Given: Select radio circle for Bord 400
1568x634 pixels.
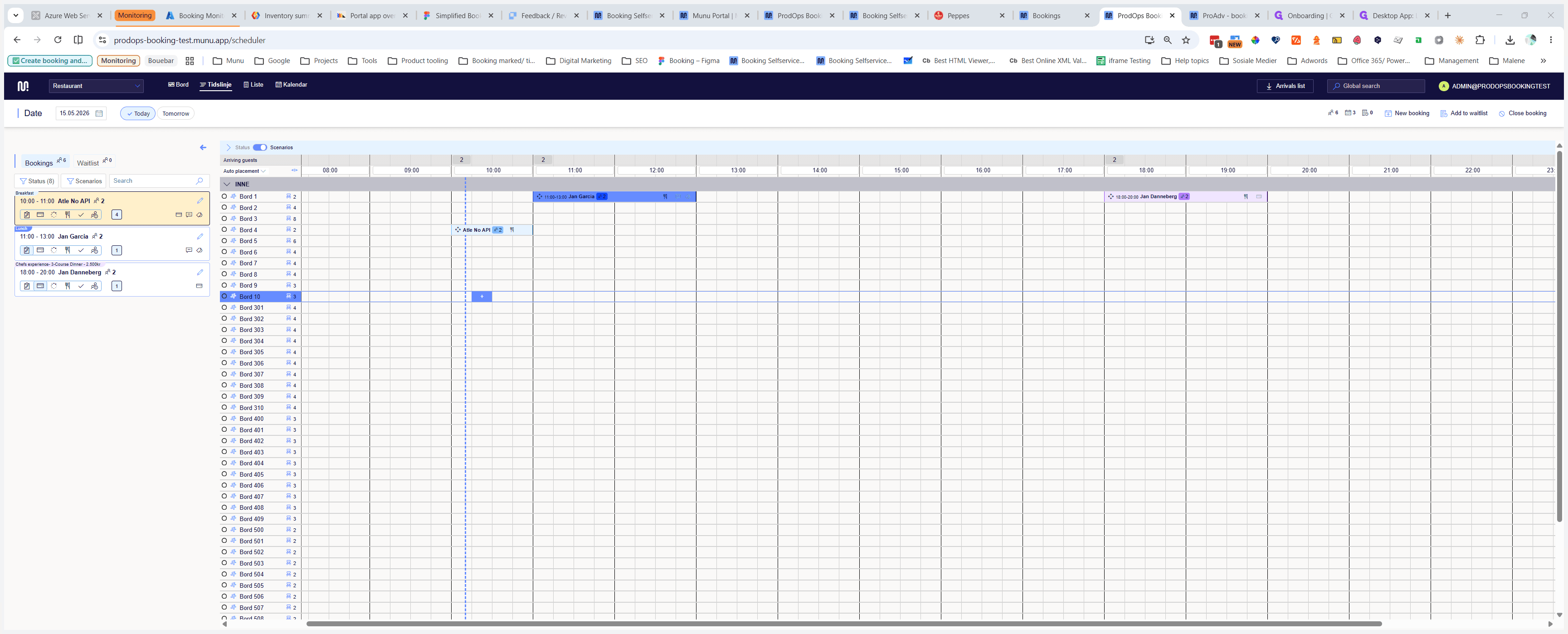Looking at the screenshot, I should tap(224, 419).
